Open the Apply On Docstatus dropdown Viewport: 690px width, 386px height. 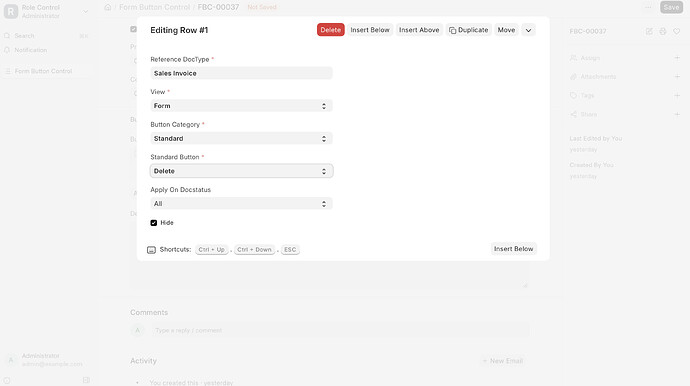click(x=241, y=203)
